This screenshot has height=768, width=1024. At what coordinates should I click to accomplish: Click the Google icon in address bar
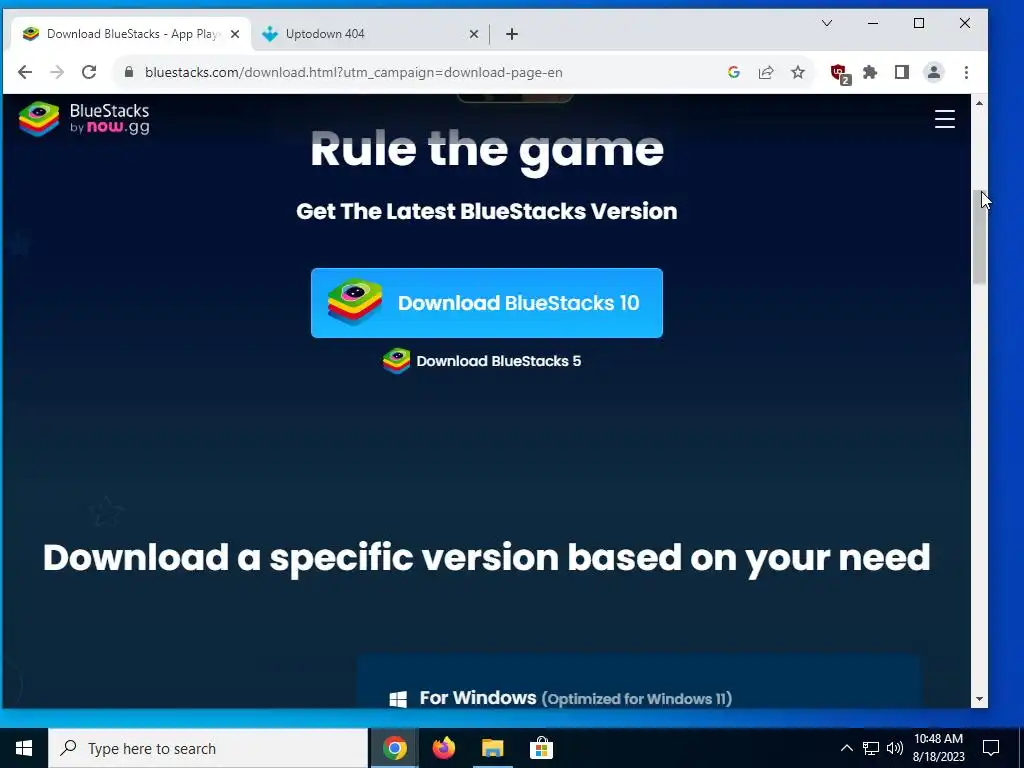click(733, 72)
